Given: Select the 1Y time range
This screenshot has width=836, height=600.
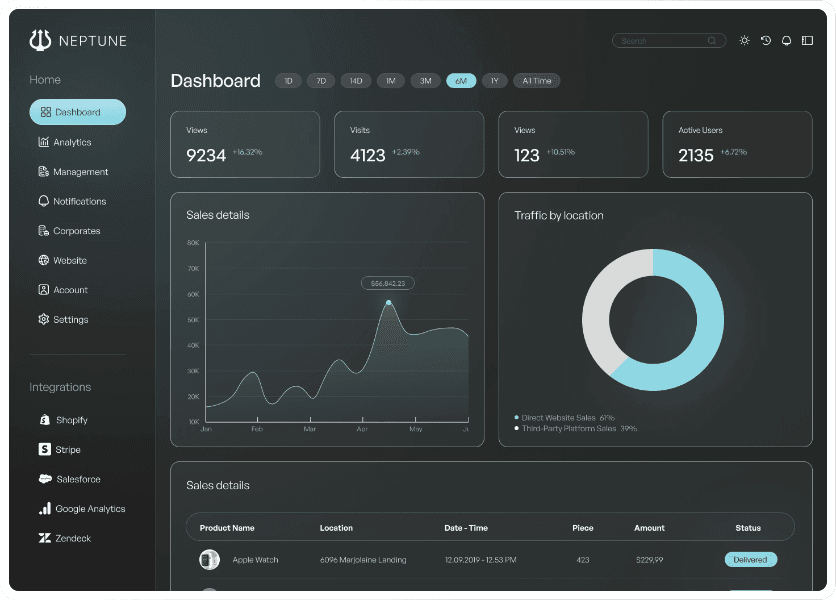Looking at the screenshot, I should (495, 81).
